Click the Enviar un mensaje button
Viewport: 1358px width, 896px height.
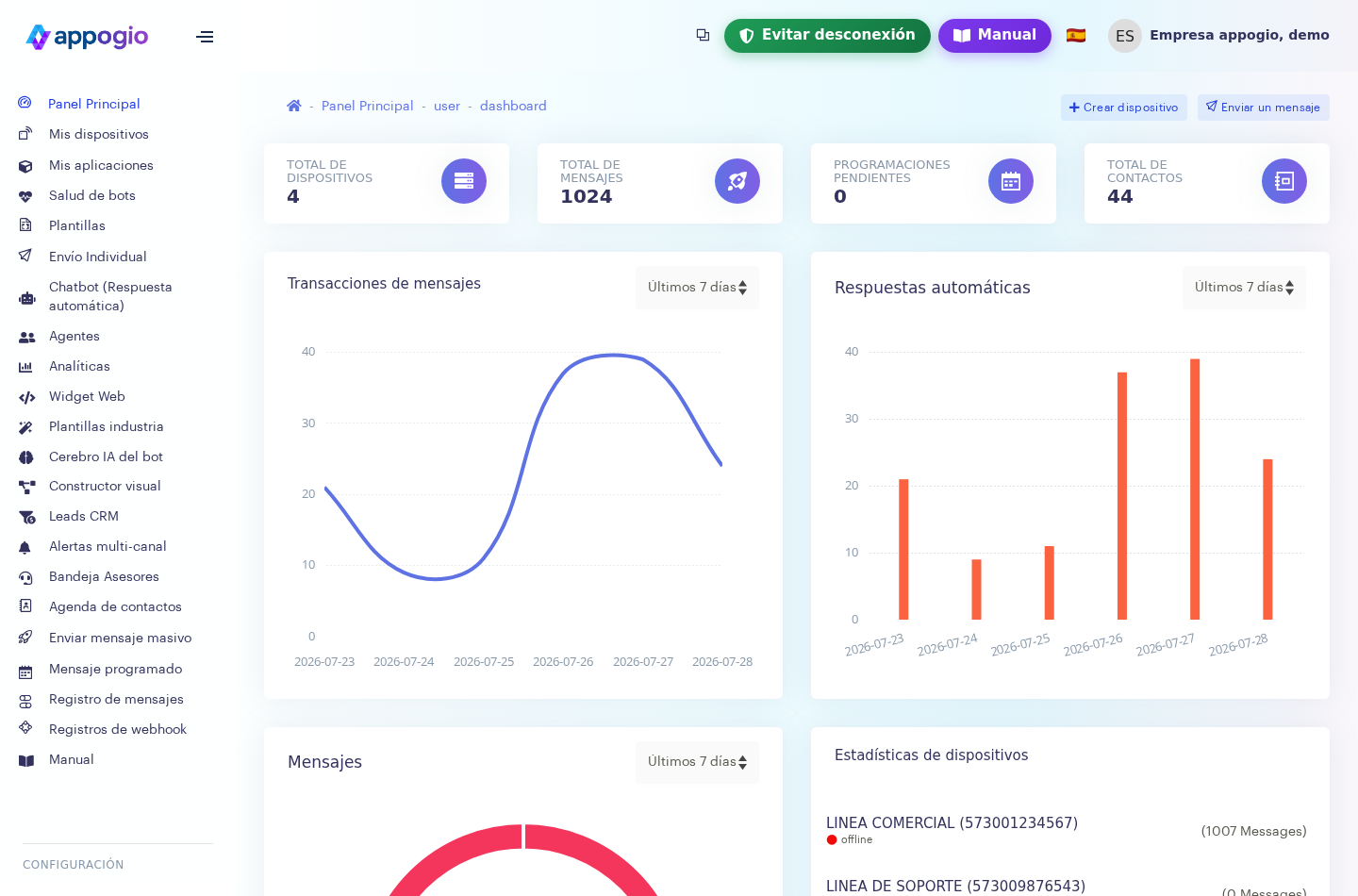coord(1264,108)
